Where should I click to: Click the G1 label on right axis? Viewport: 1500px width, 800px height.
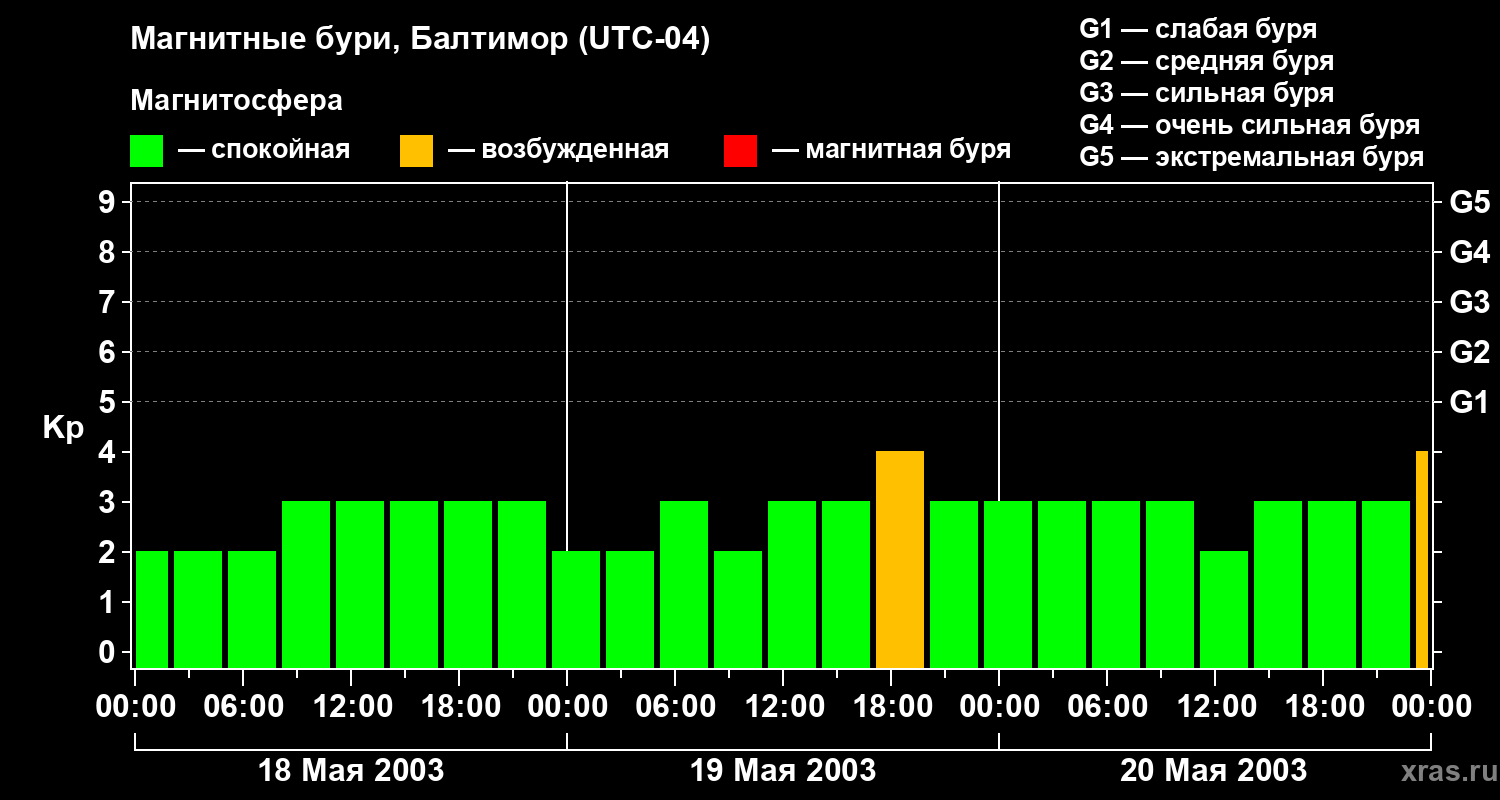pyautogui.click(x=1469, y=403)
